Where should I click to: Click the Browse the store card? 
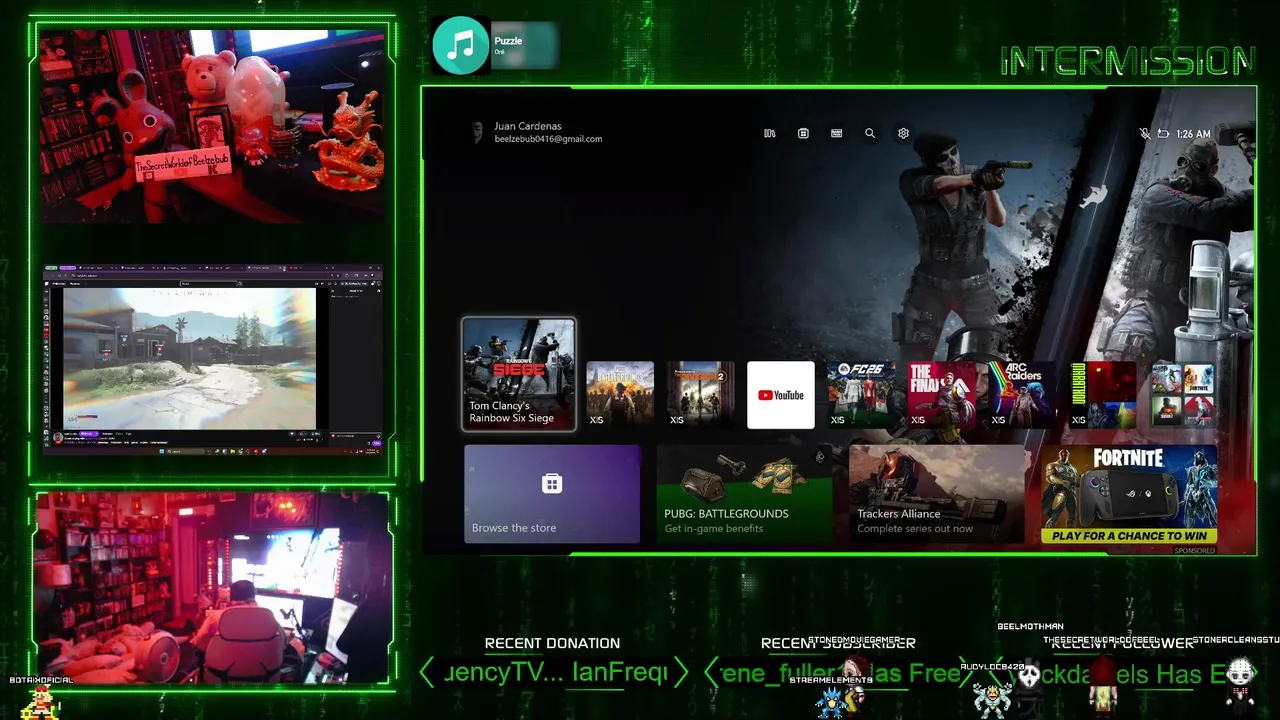coord(552,494)
